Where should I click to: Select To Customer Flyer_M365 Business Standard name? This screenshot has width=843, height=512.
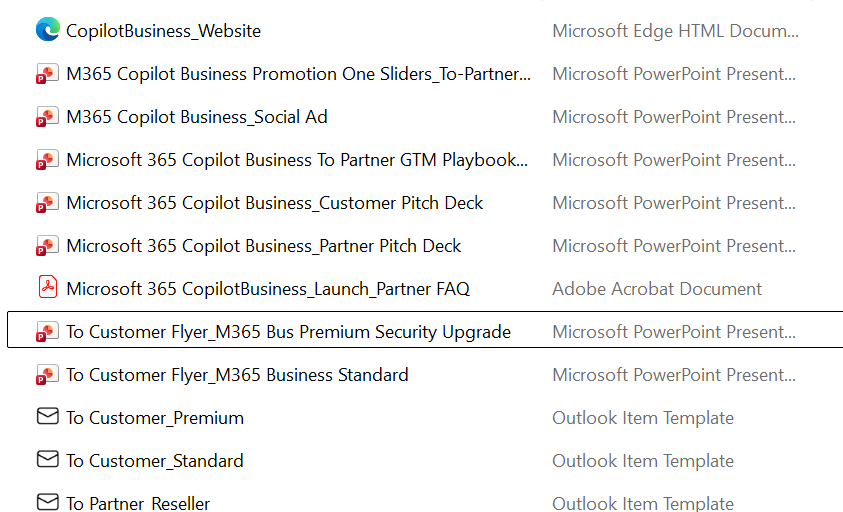[x=237, y=375]
